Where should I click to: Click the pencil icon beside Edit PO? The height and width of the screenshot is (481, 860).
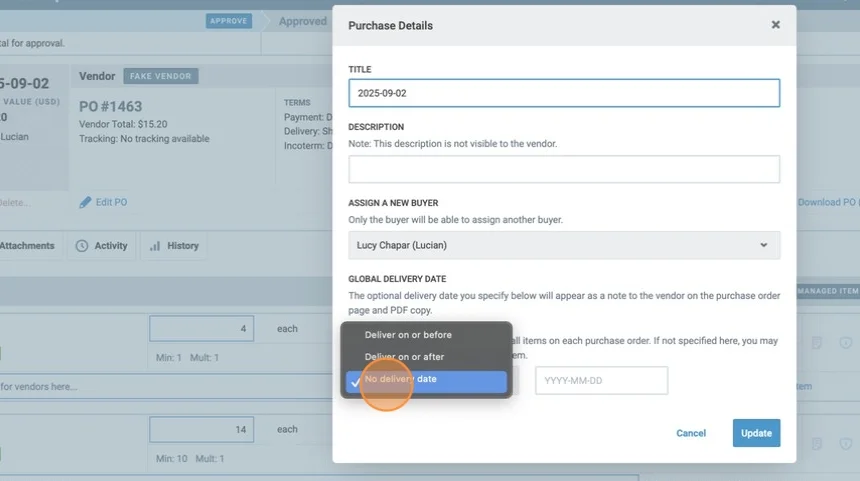pyautogui.click(x=86, y=202)
